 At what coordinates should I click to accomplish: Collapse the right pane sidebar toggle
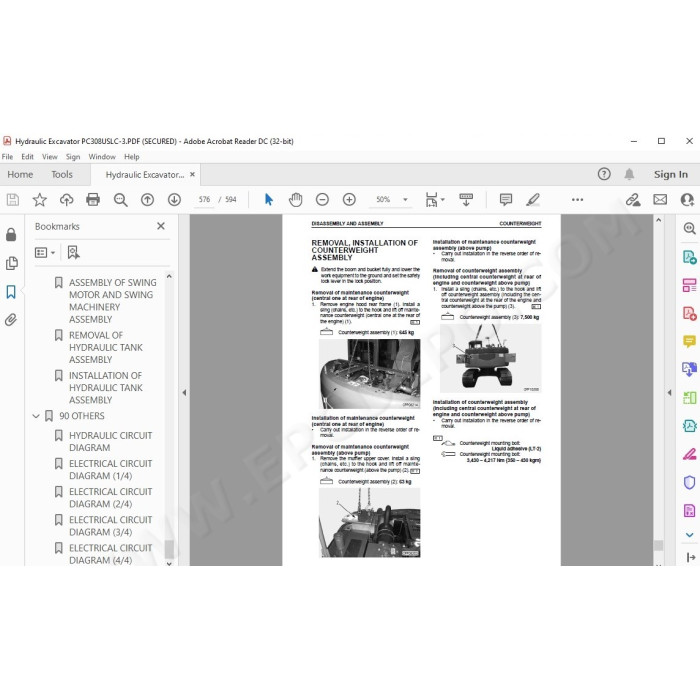691,557
